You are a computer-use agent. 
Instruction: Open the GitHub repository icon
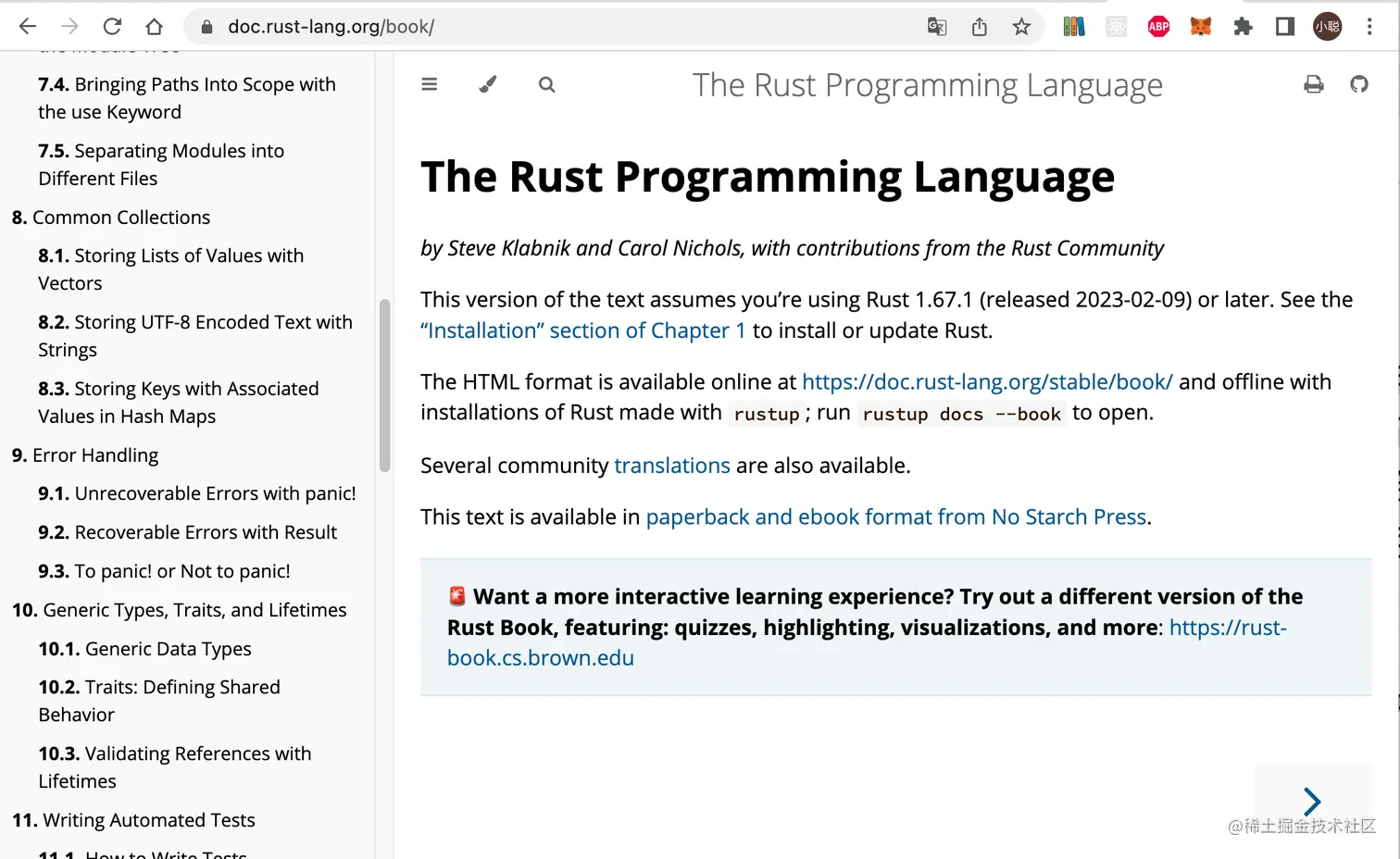tap(1359, 84)
